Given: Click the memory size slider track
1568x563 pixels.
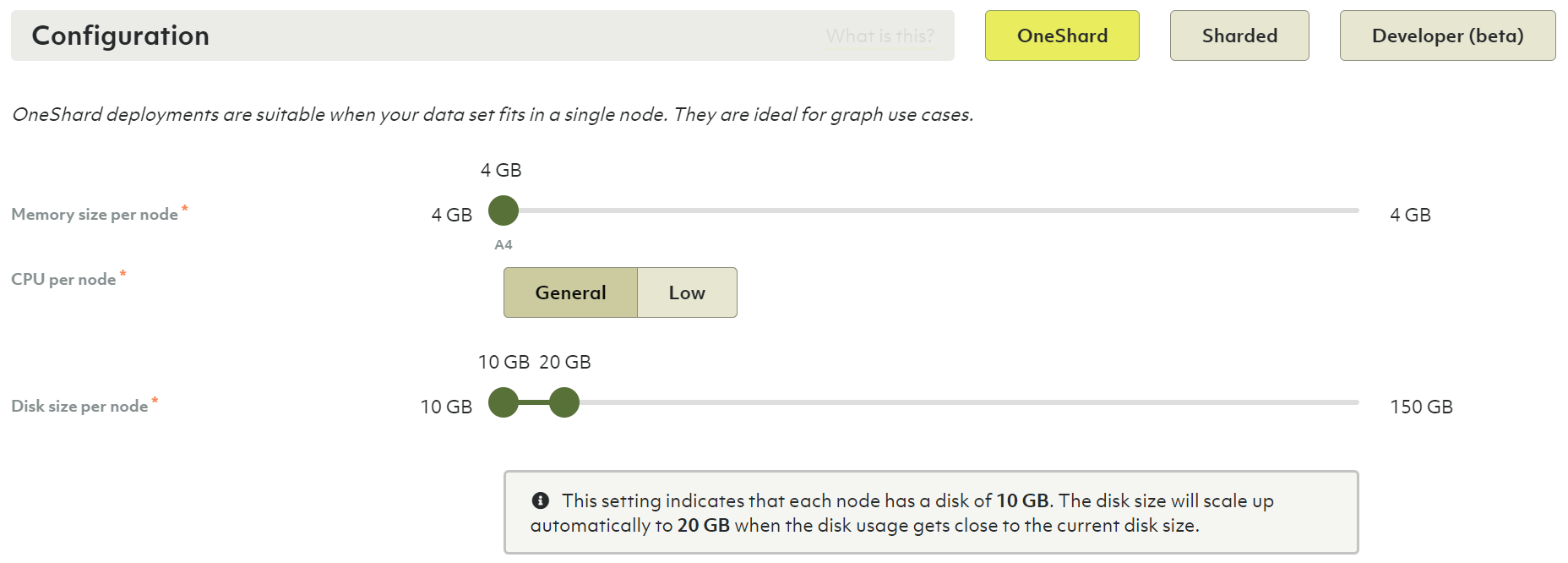Looking at the screenshot, I should 929,210.
